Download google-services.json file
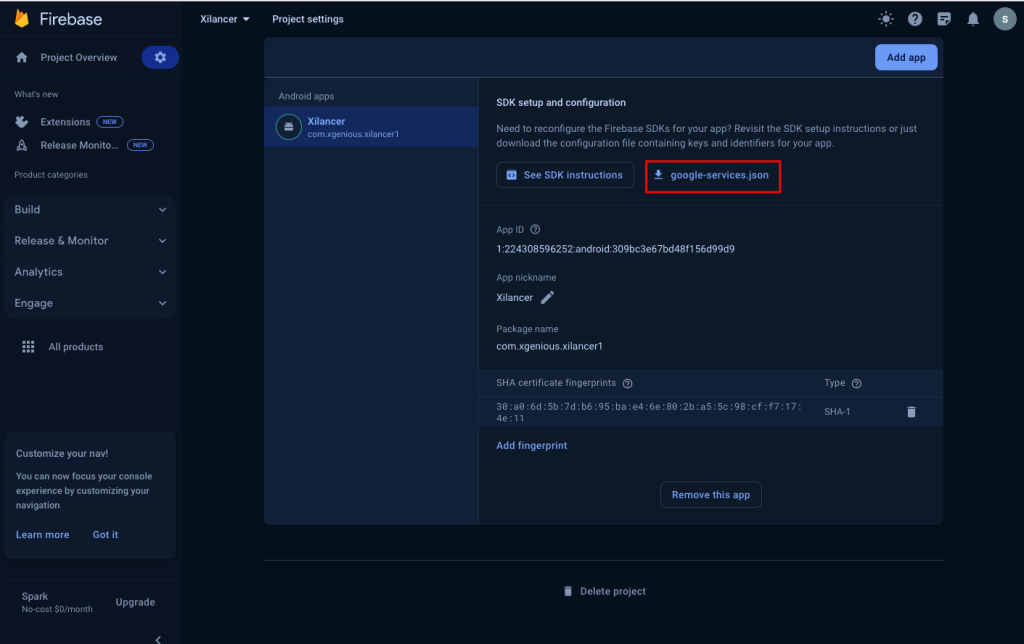Viewport: 1024px width, 644px height. click(712, 175)
